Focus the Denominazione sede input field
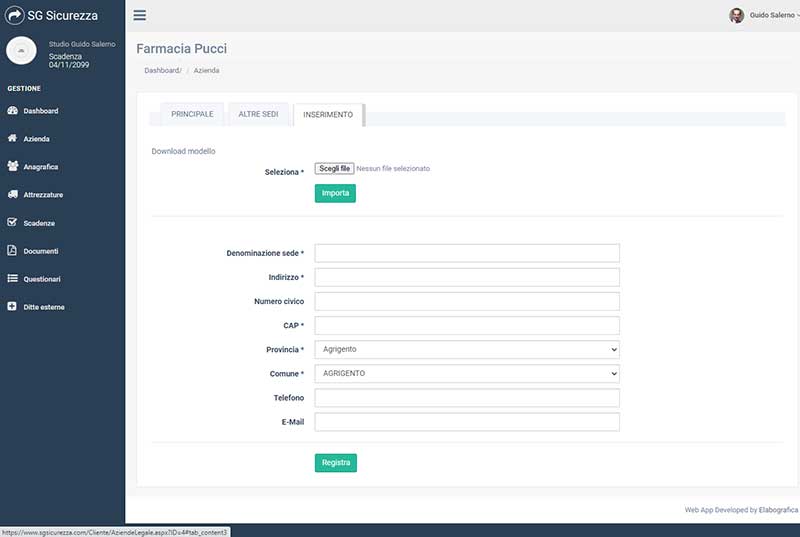 pos(467,253)
